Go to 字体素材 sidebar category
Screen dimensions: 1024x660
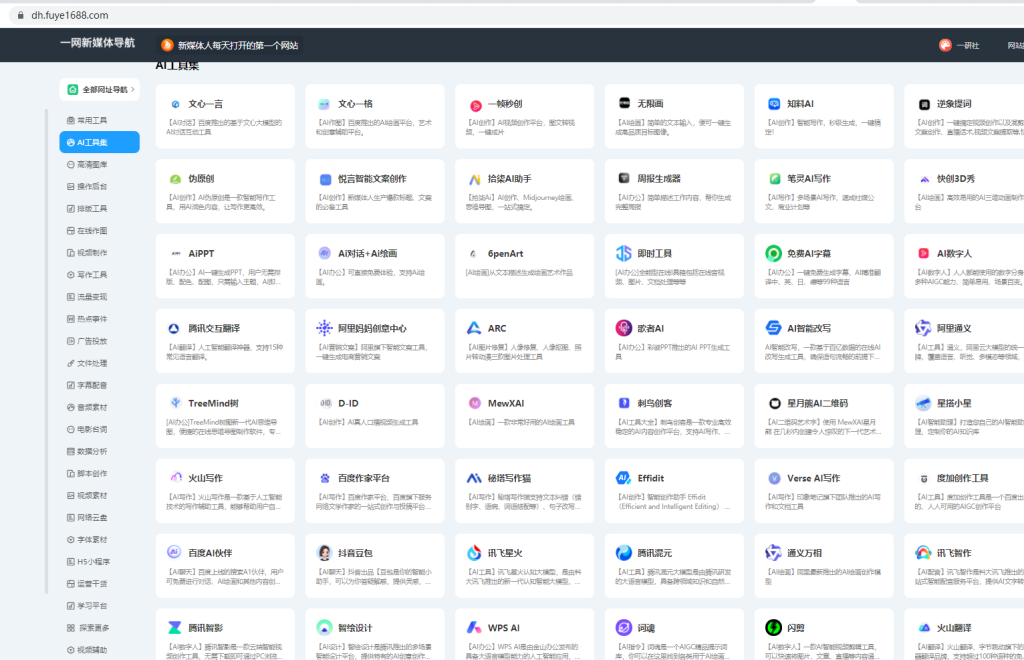tap(92, 539)
